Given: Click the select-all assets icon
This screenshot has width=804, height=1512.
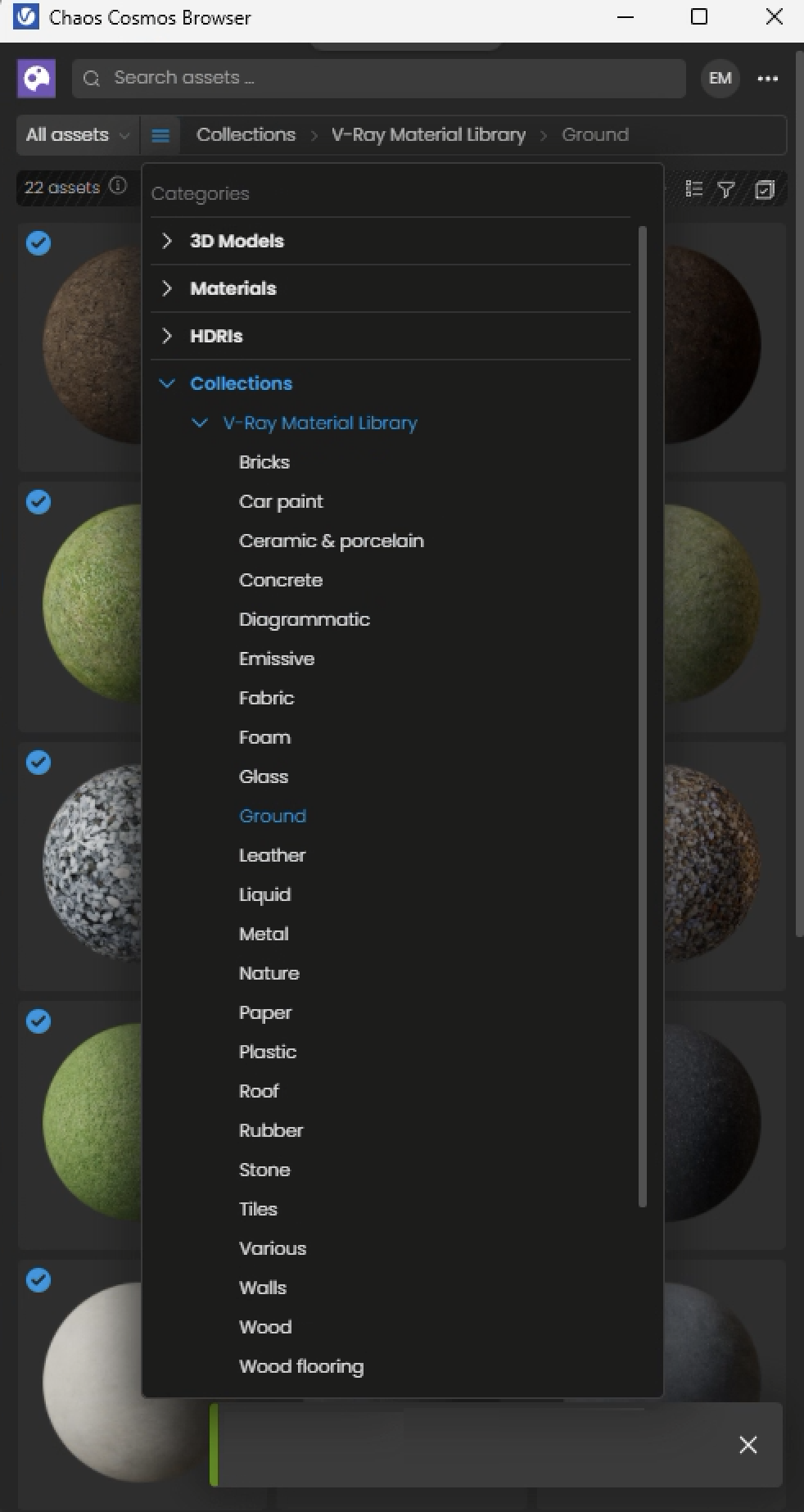Looking at the screenshot, I should tap(765, 190).
